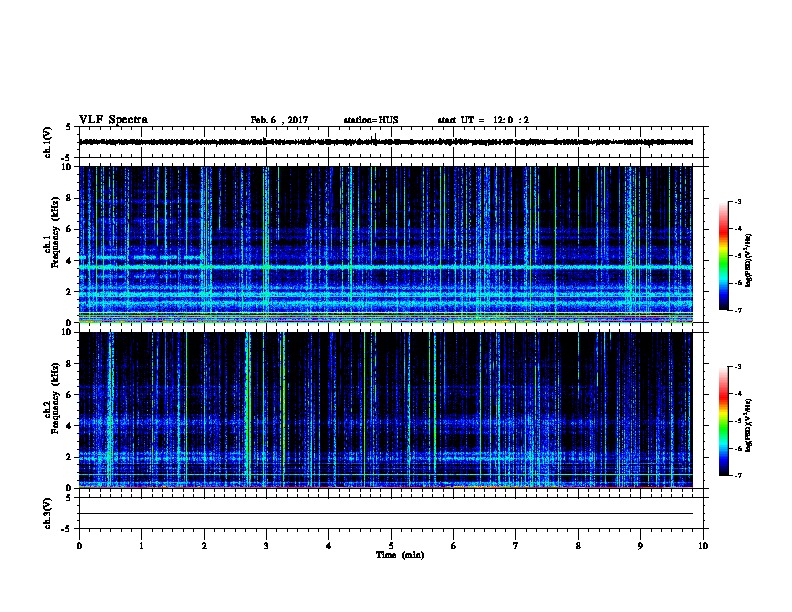Click time axis tick label "8"

[x=578, y=545]
